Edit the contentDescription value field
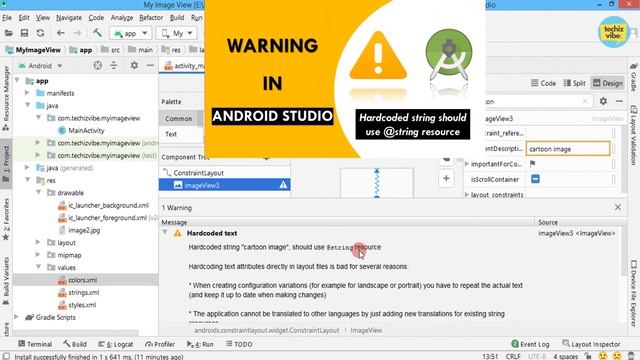The image size is (640, 360). coord(568,149)
